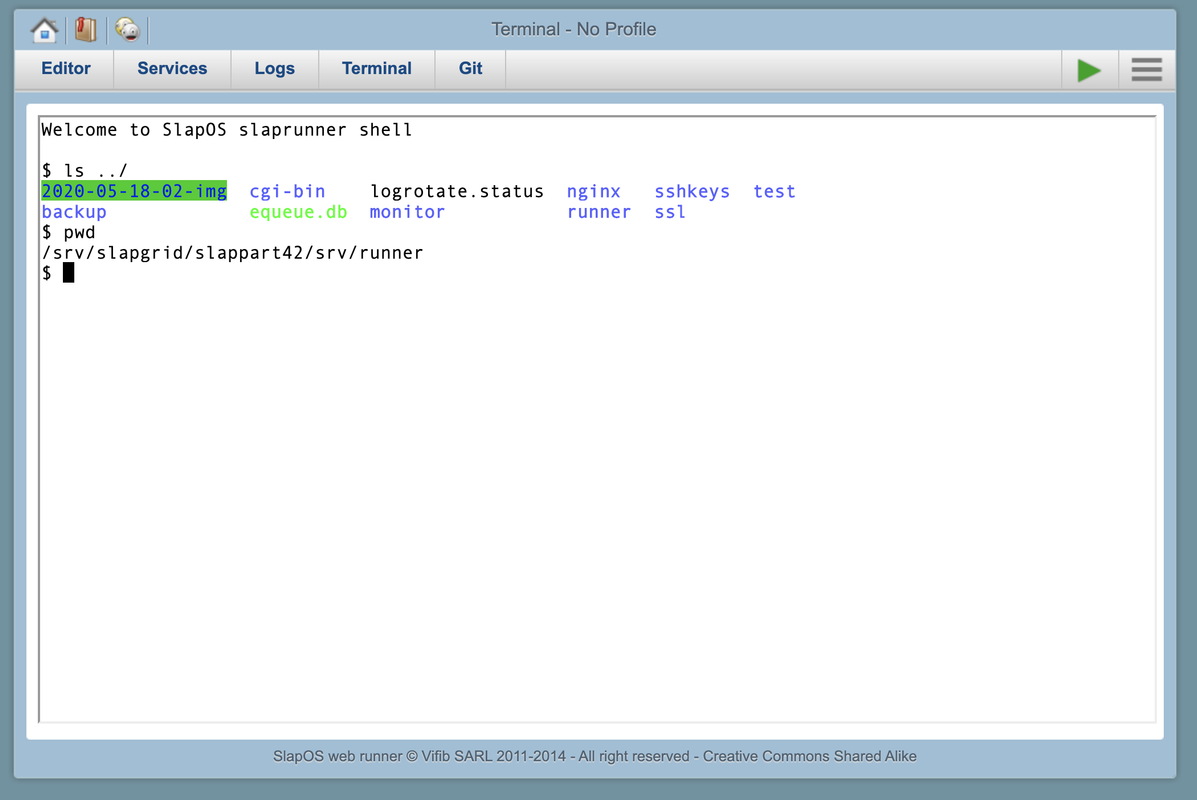Click the monitor directory name
Screen dimensions: 1197x800
(407, 211)
